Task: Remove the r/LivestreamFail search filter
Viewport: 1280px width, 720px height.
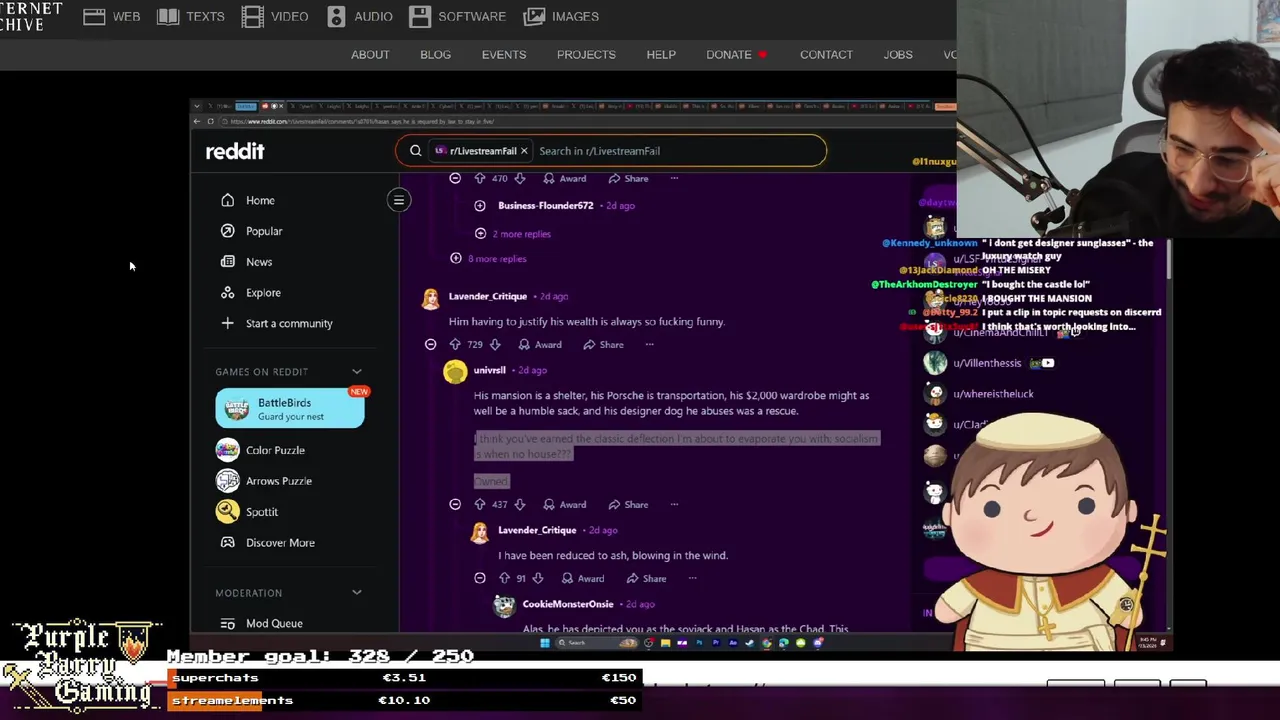Action: 523,151
